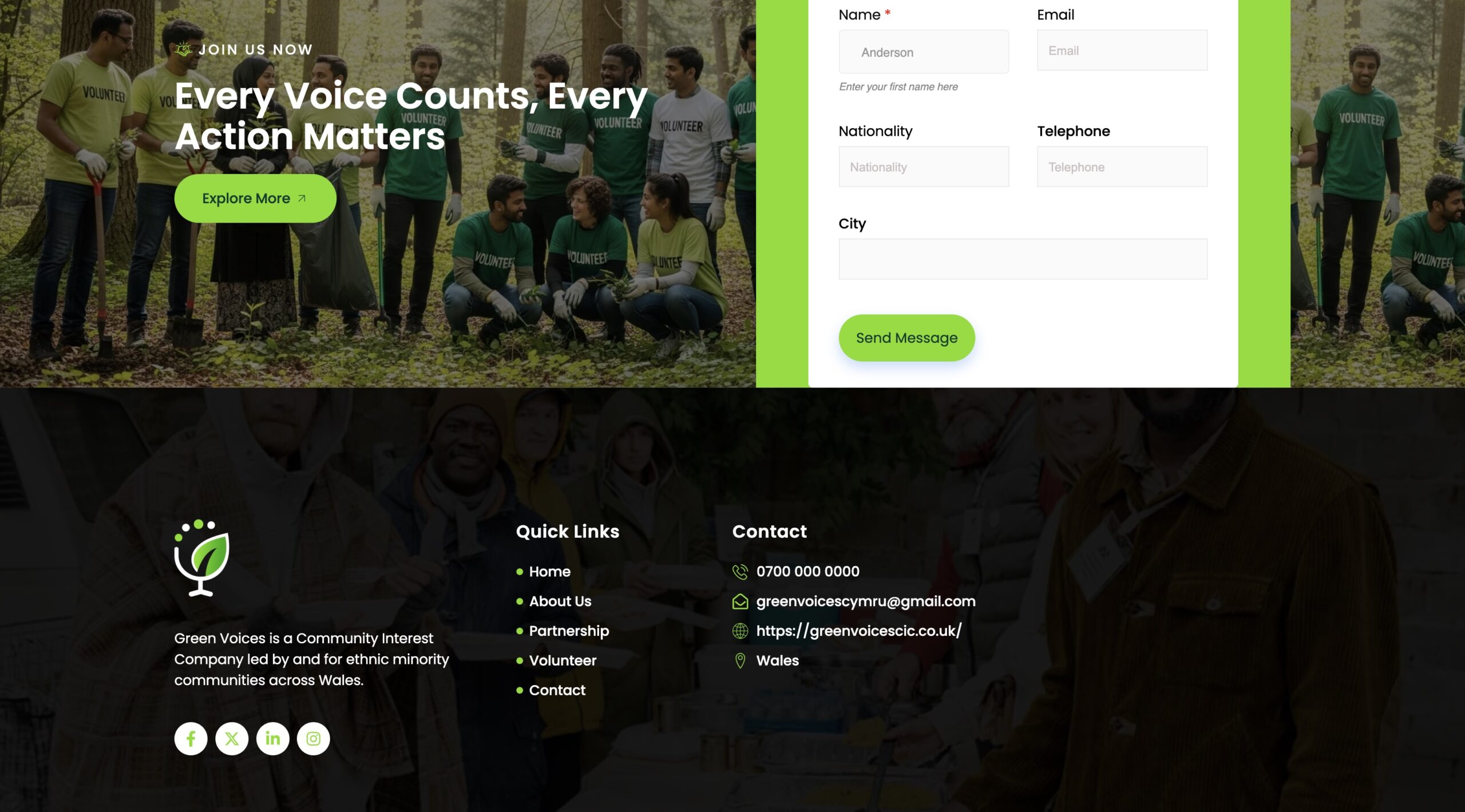Open the Home quick link
This screenshot has height=812, width=1465.
pyautogui.click(x=549, y=572)
